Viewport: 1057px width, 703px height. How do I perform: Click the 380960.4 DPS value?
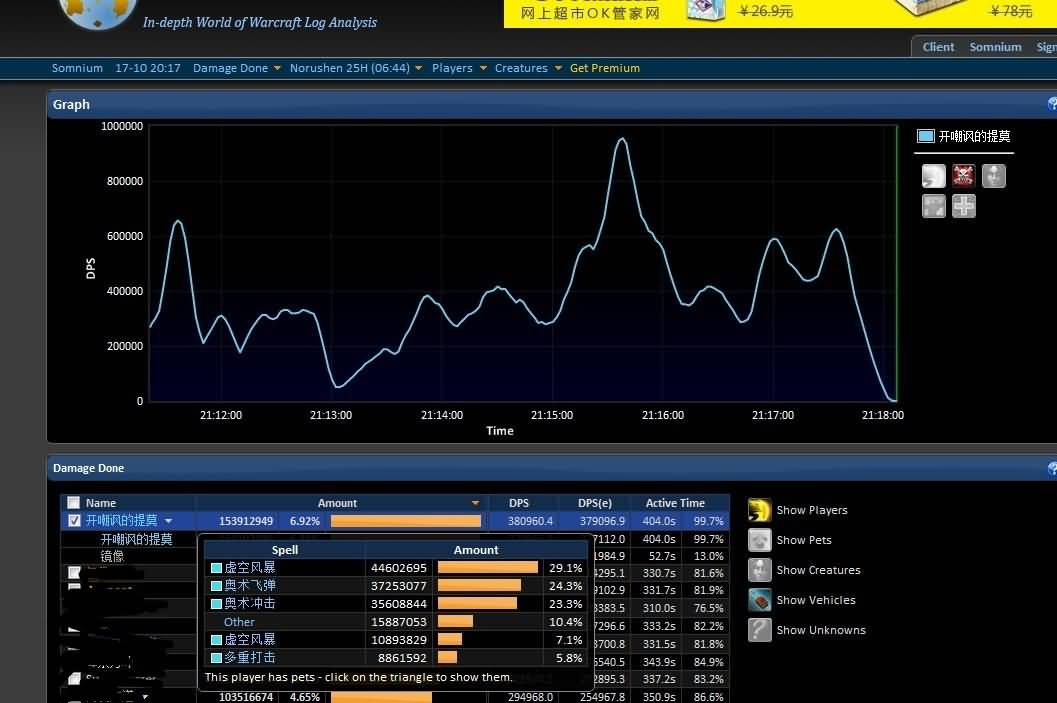tap(530, 521)
